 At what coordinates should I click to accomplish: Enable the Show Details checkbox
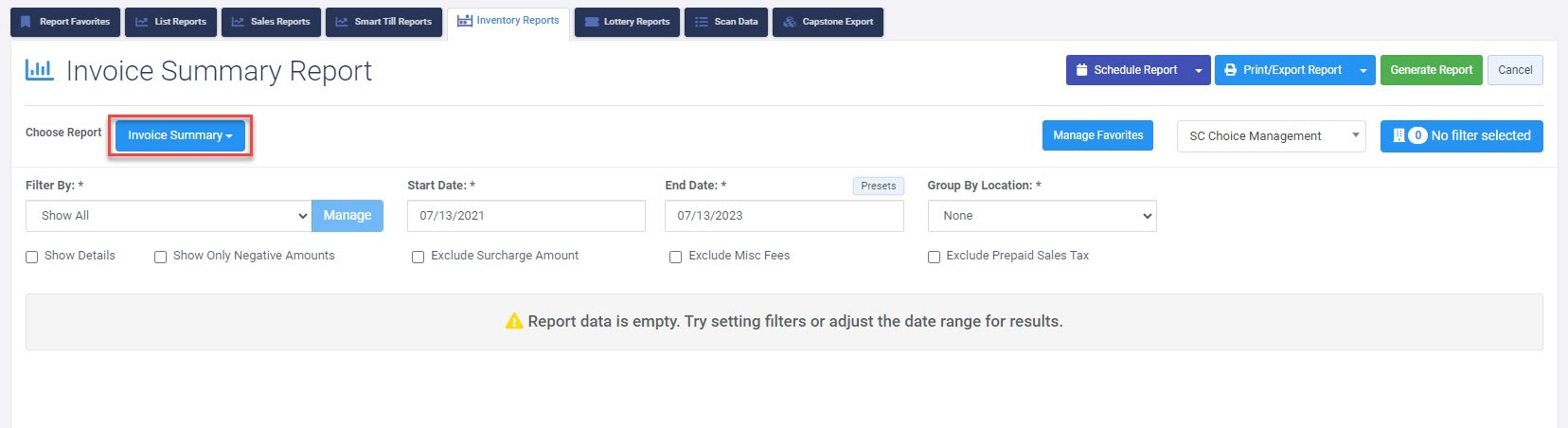tap(32, 257)
